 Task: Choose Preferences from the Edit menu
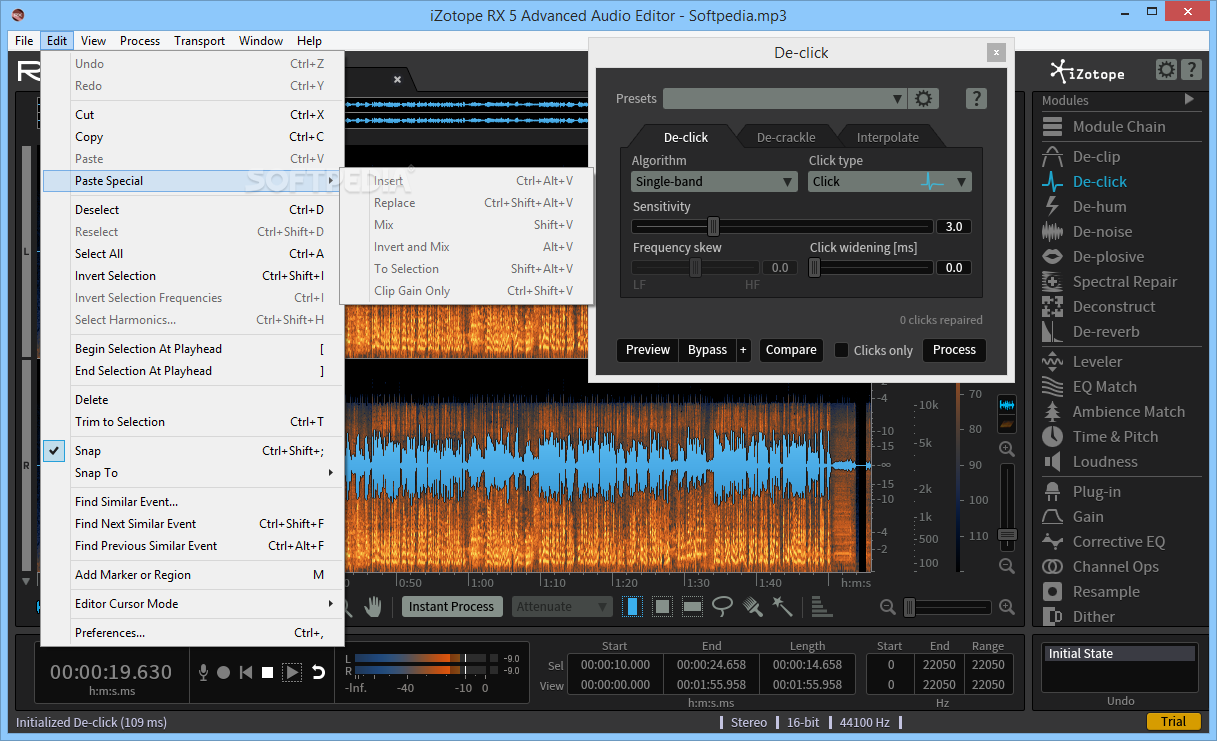(x=193, y=633)
